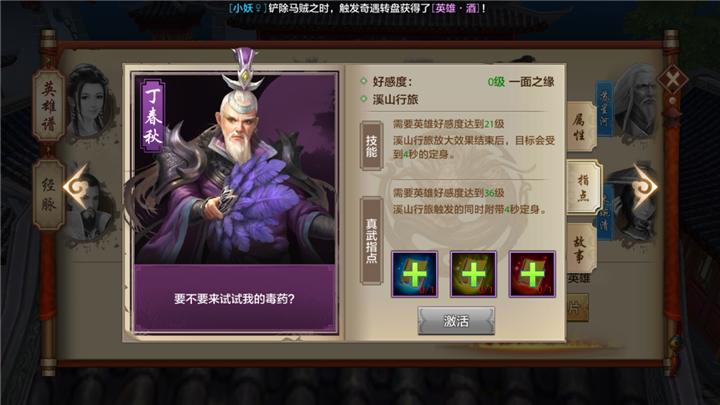
Task: Open the 英雄谱 tab on left
Action: (x=49, y=106)
